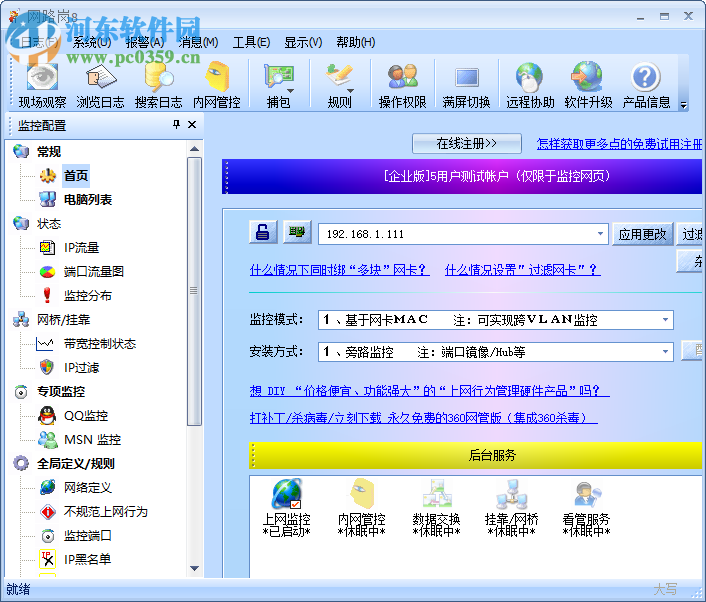Open the 监控模式 dropdown
This screenshot has height=602, width=706.
tap(665, 320)
